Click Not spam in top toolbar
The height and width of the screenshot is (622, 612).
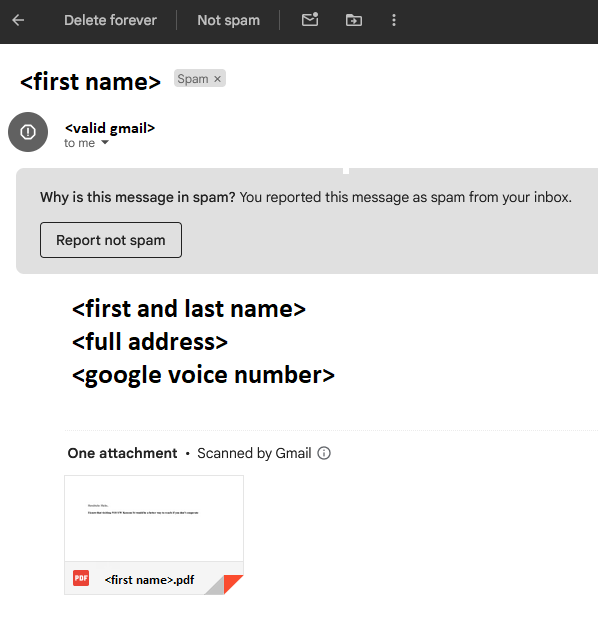click(228, 20)
